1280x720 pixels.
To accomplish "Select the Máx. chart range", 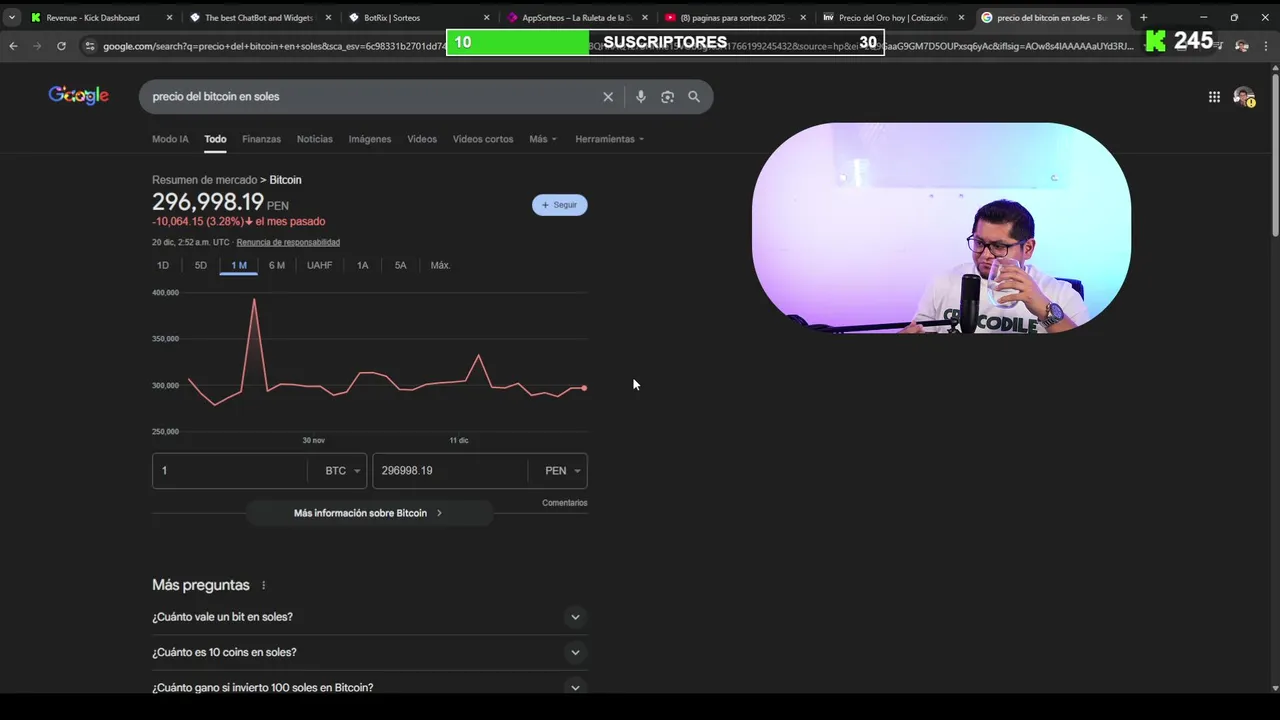I will (x=440, y=265).
